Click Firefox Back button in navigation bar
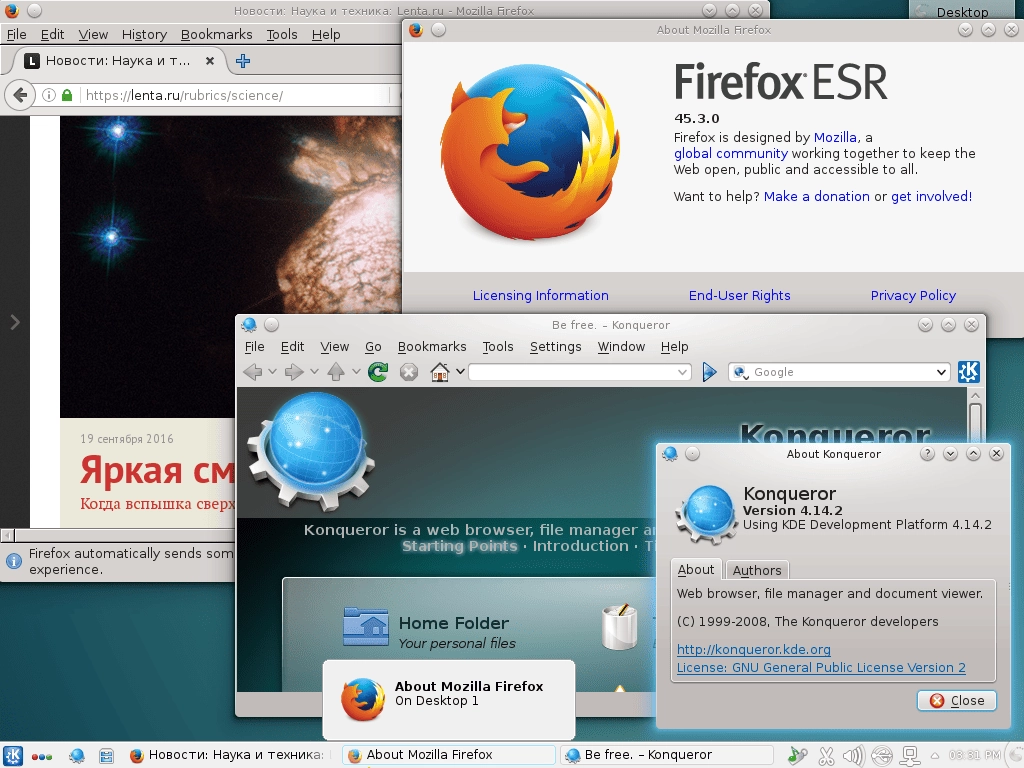Image resolution: width=1024 pixels, height=768 pixels. (x=20, y=95)
